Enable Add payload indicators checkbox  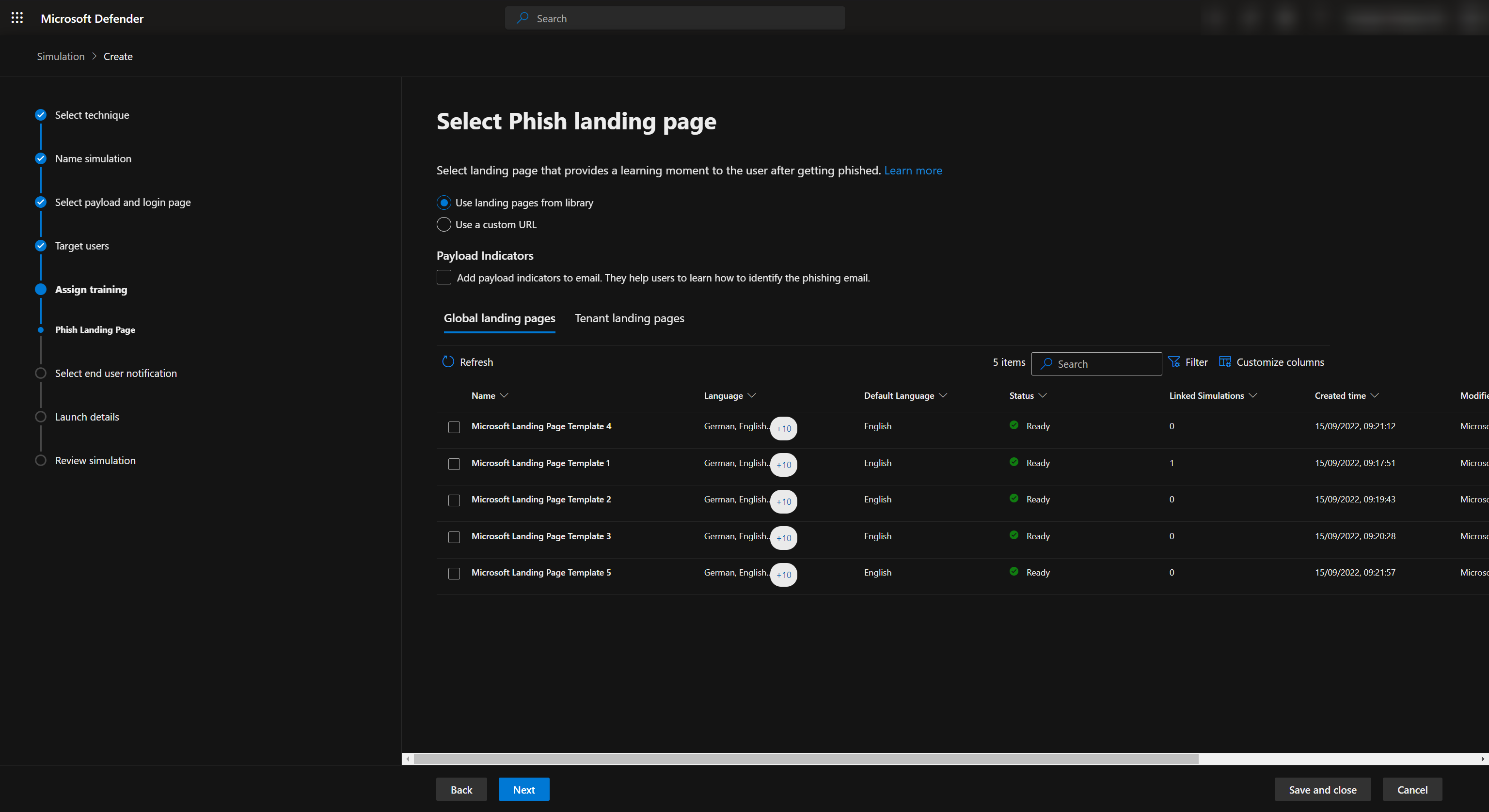coord(444,278)
